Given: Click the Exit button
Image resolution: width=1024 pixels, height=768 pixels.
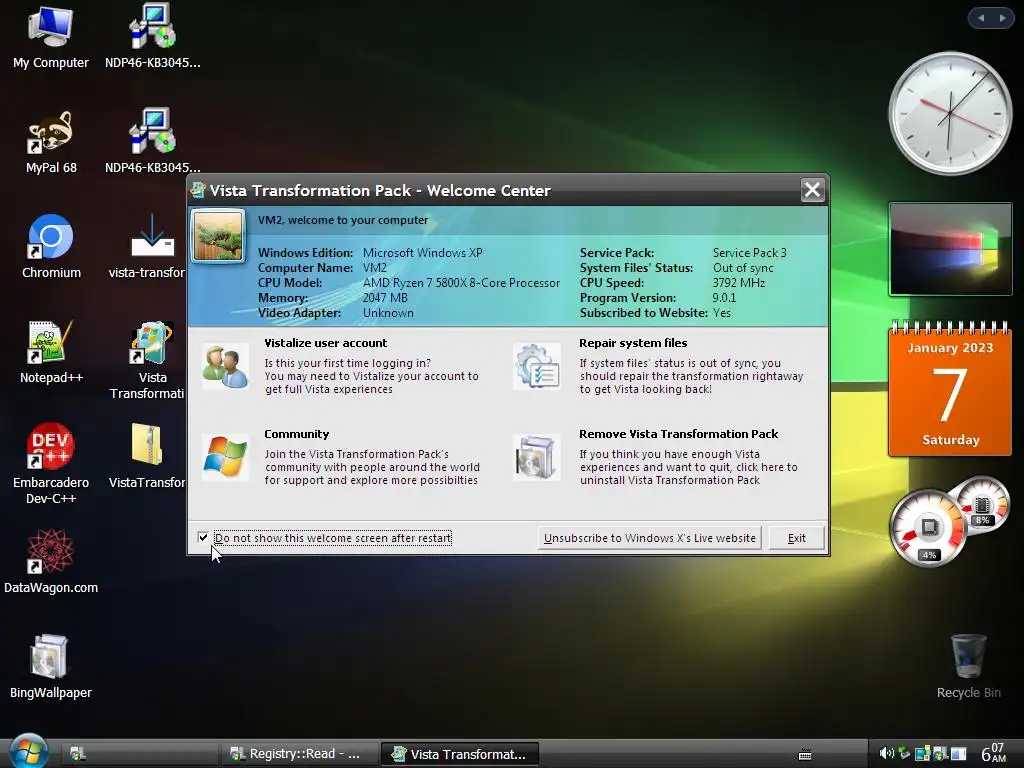Looking at the screenshot, I should tap(796, 538).
